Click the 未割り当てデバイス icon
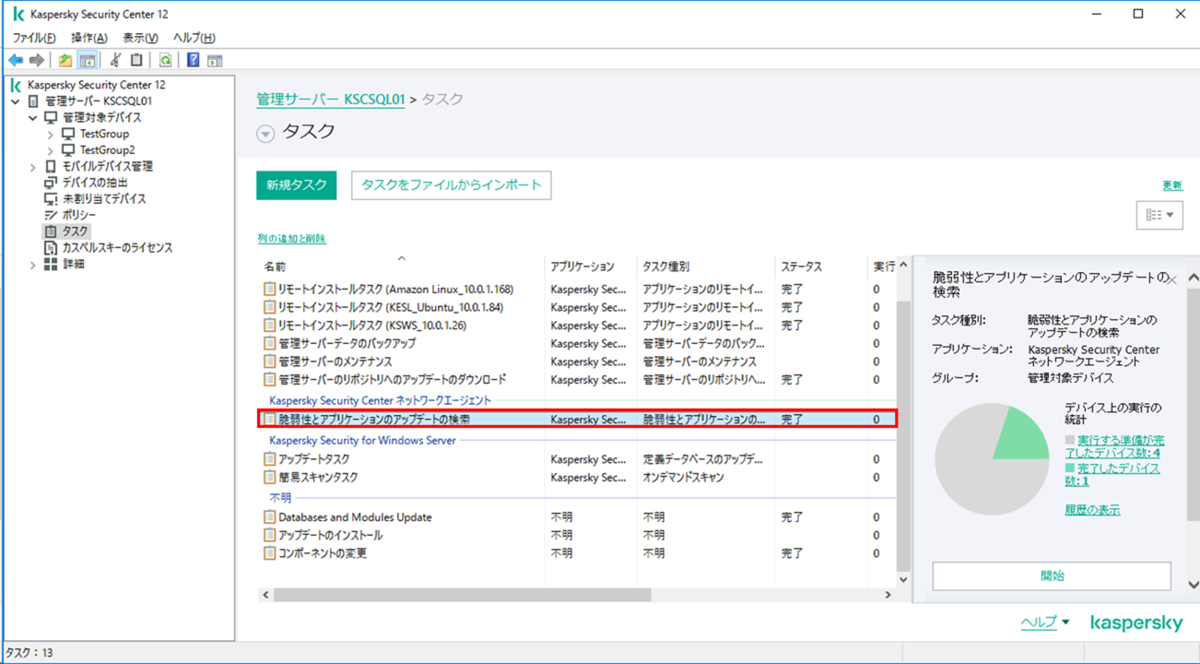The image size is (1200, 664). pos(51,199)
